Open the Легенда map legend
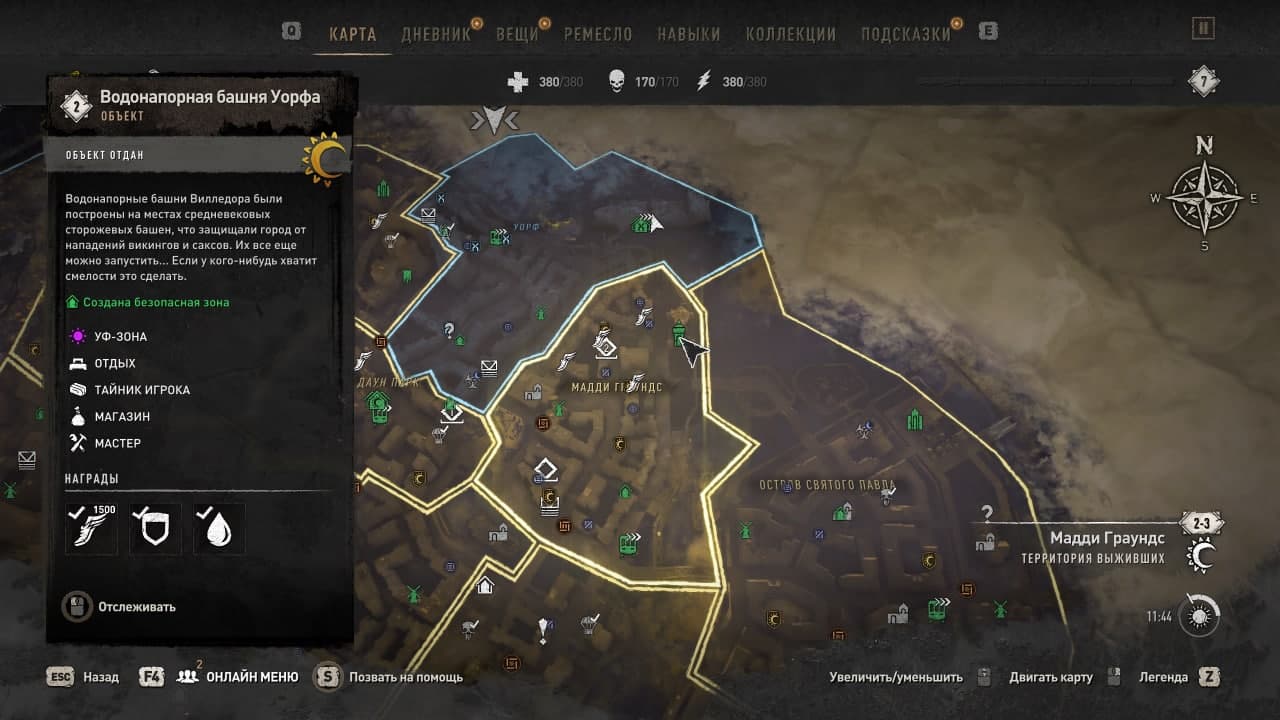The width and height of the screenshot is (1280, 720). (x=1180, y=677)
